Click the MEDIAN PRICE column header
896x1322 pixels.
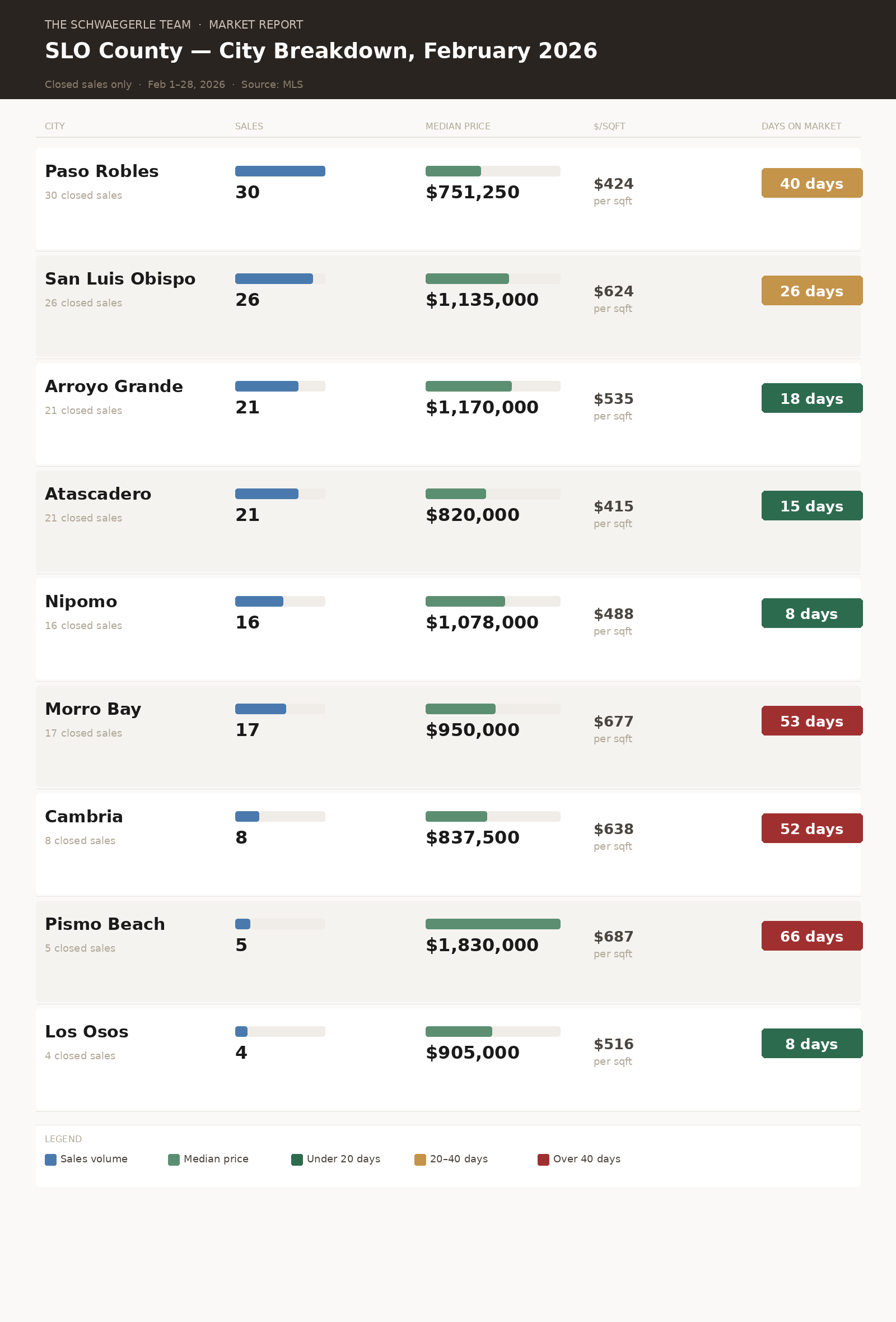coord(458,126)
